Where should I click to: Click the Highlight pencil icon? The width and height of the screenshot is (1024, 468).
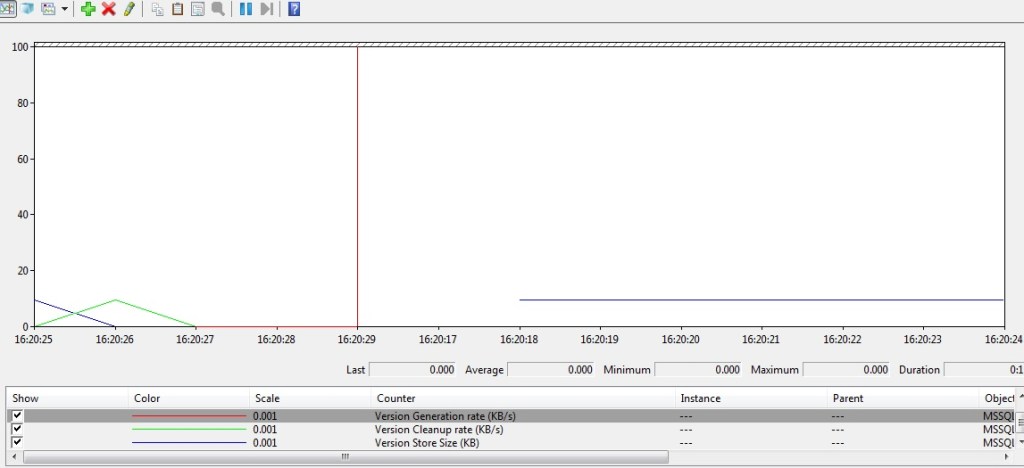click(128, 9)
